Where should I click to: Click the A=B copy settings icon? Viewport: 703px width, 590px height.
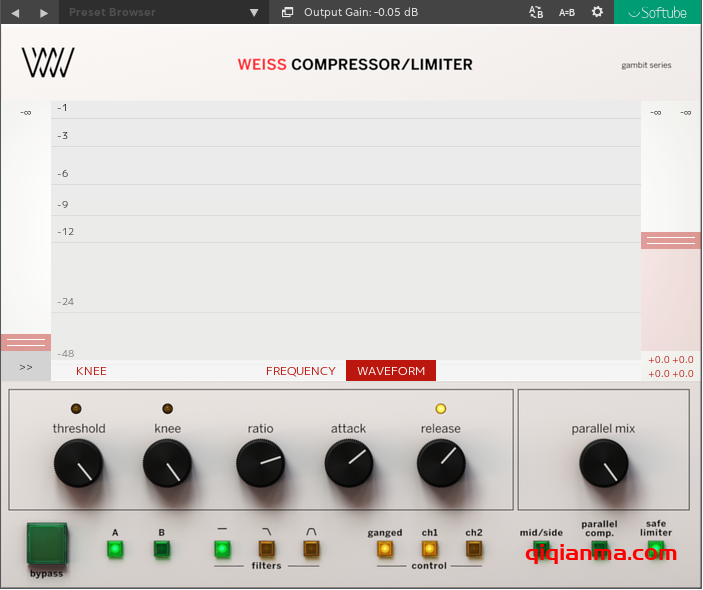567,12
